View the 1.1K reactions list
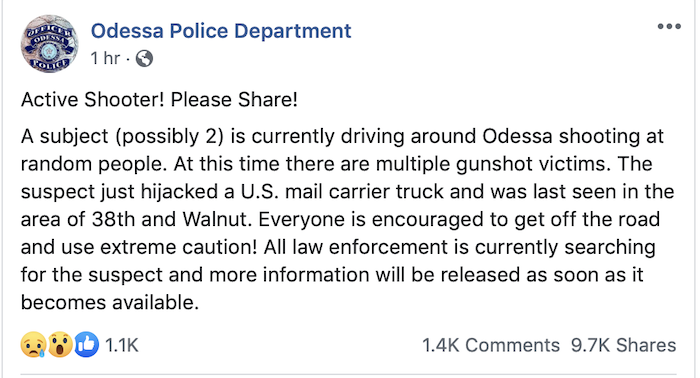This screenshot has height=378, width=700. tap(122, 345)
